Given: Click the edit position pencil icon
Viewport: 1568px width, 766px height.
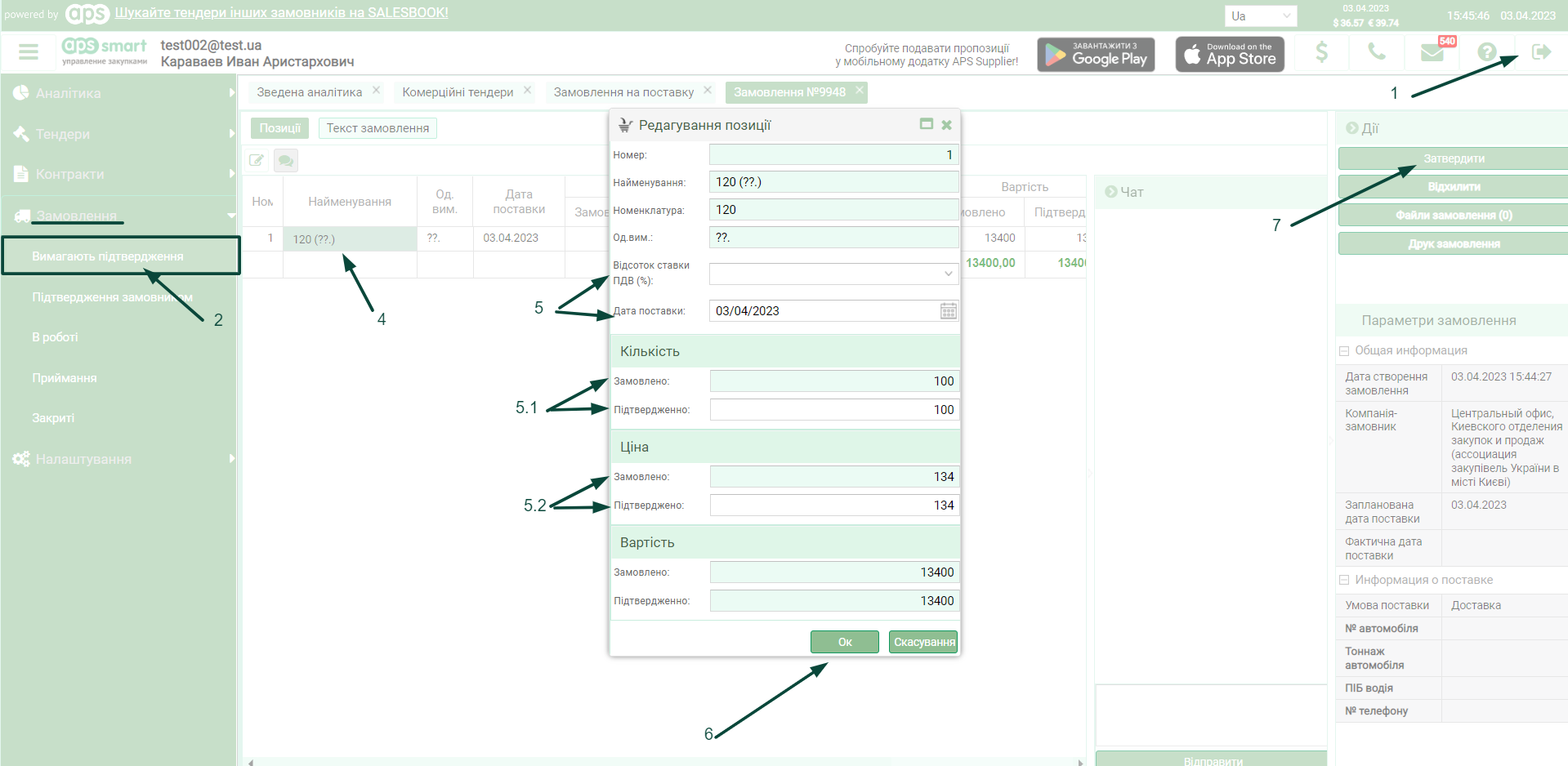Looking at the screenshot, I should [x=257, y=160].
